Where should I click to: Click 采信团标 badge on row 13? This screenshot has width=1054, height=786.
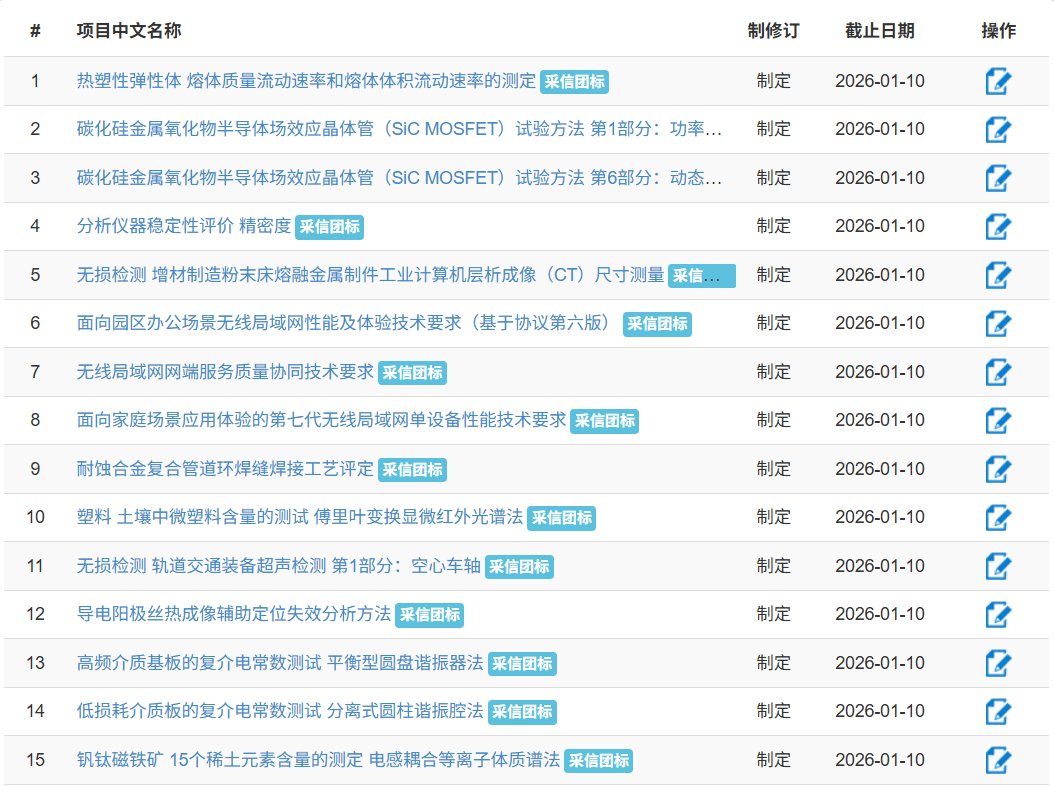[522, 663]
